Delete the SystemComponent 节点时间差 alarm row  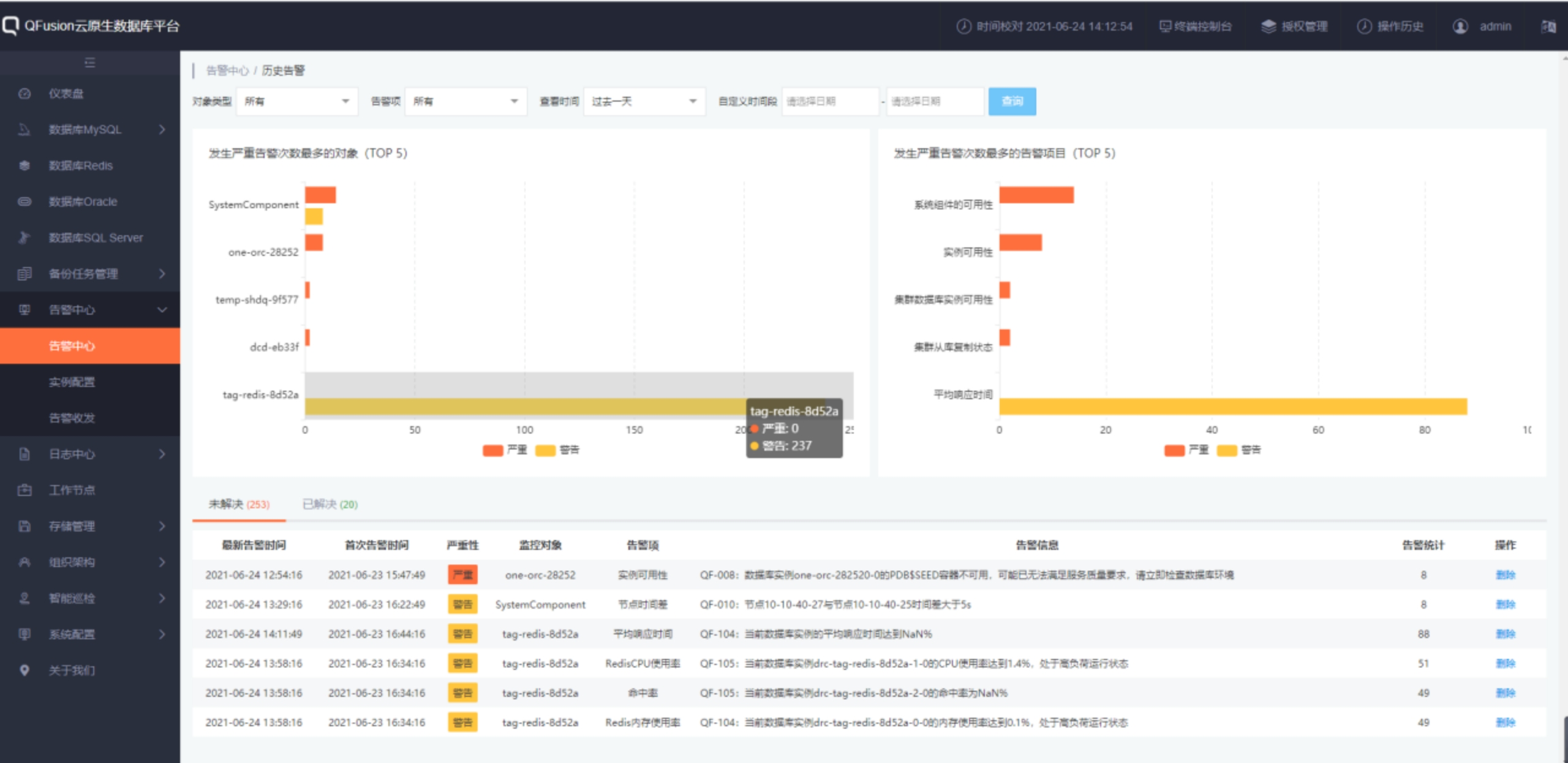pyautogui.click(x=1505, y=604)
